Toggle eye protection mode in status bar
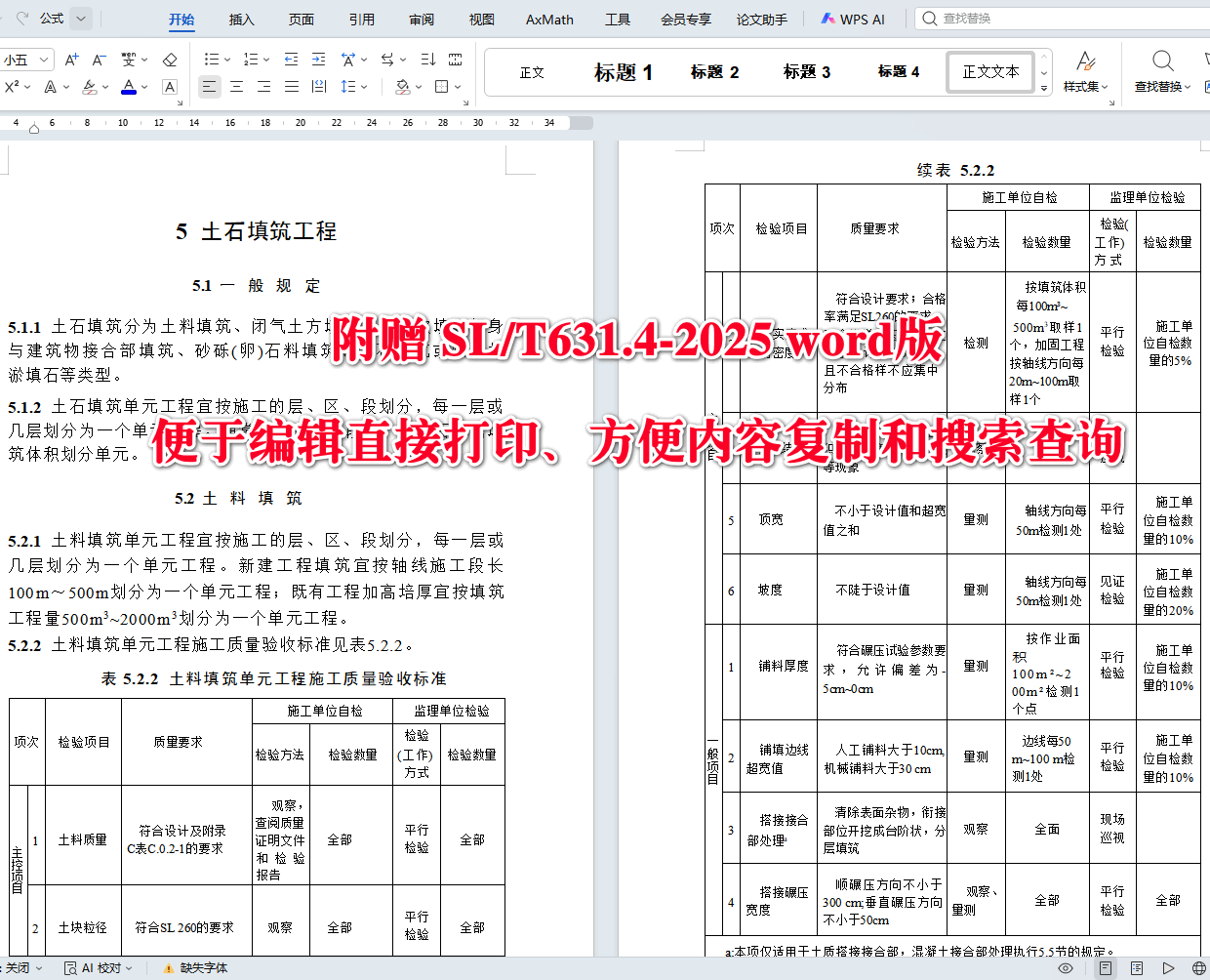 click(1066, 968)
